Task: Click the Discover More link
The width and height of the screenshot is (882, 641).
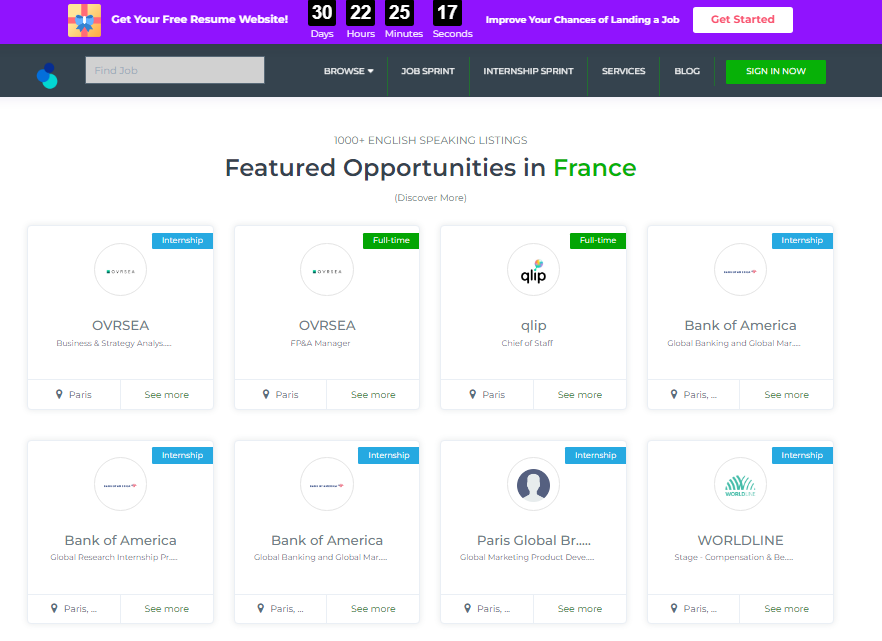Action: (430, 198)
